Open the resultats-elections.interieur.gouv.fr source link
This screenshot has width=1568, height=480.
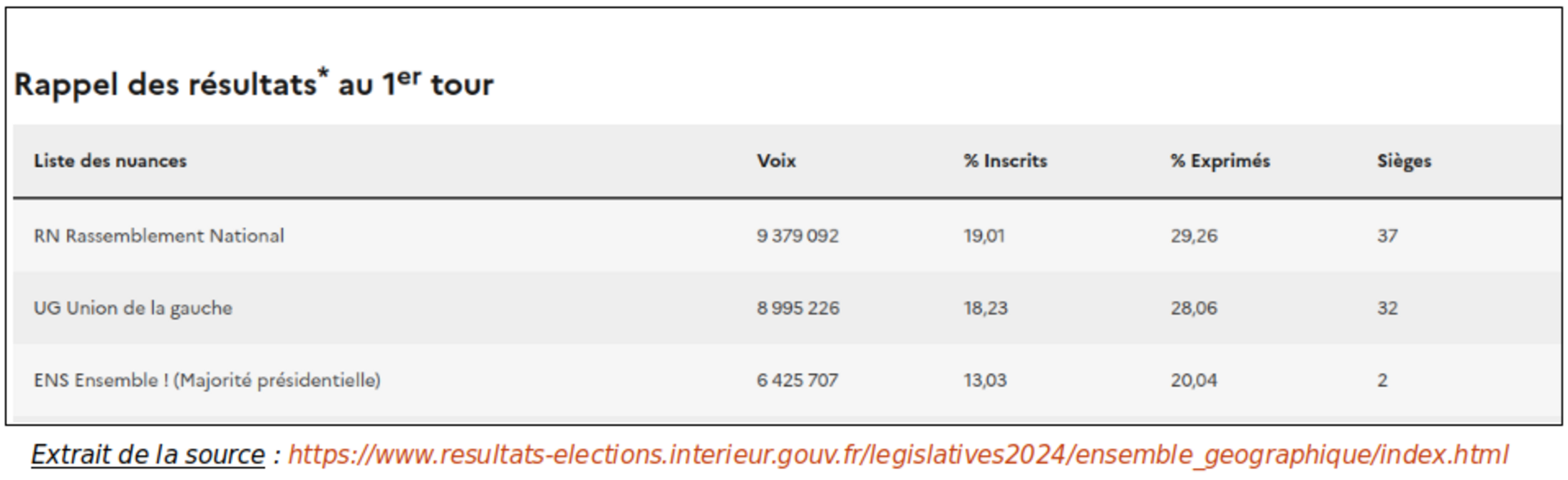(x=897, y=455)
